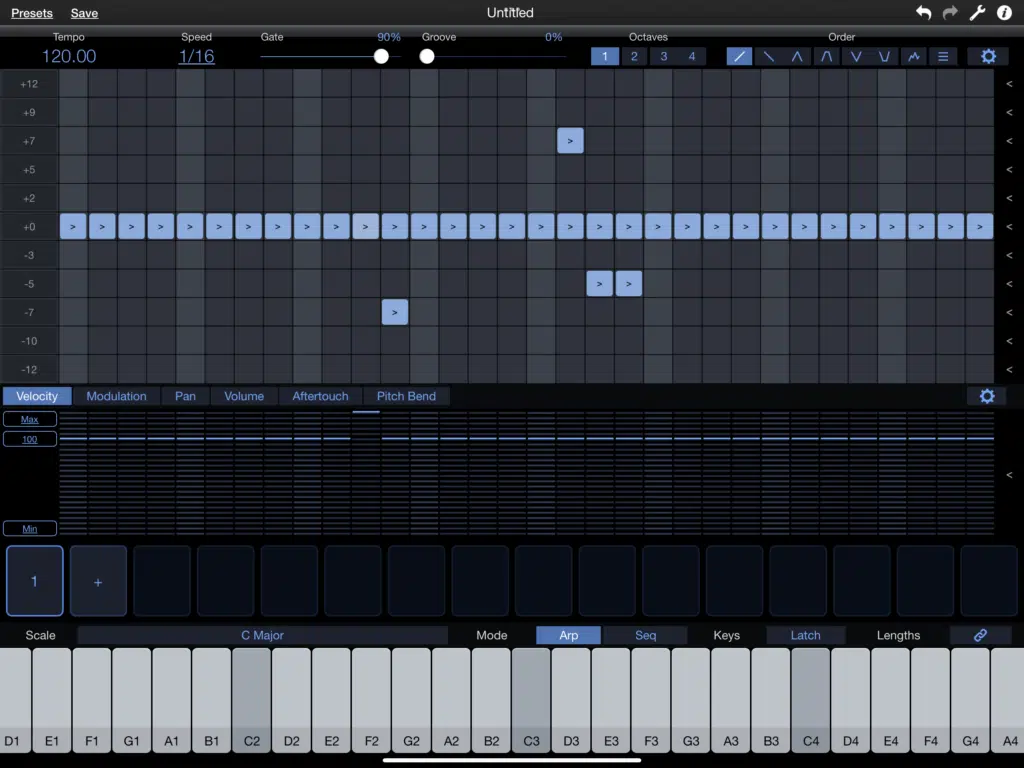
Task: Toggle first step in +0 row
Action: 73,227
